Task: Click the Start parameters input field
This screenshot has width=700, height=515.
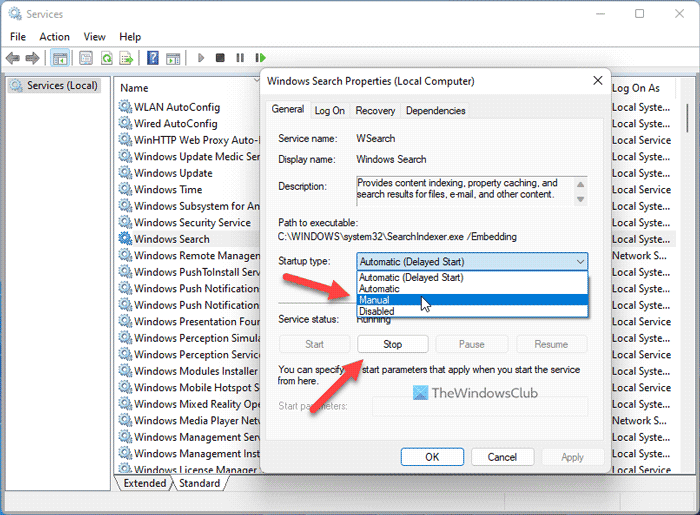Action: click(x=480, y=406)
